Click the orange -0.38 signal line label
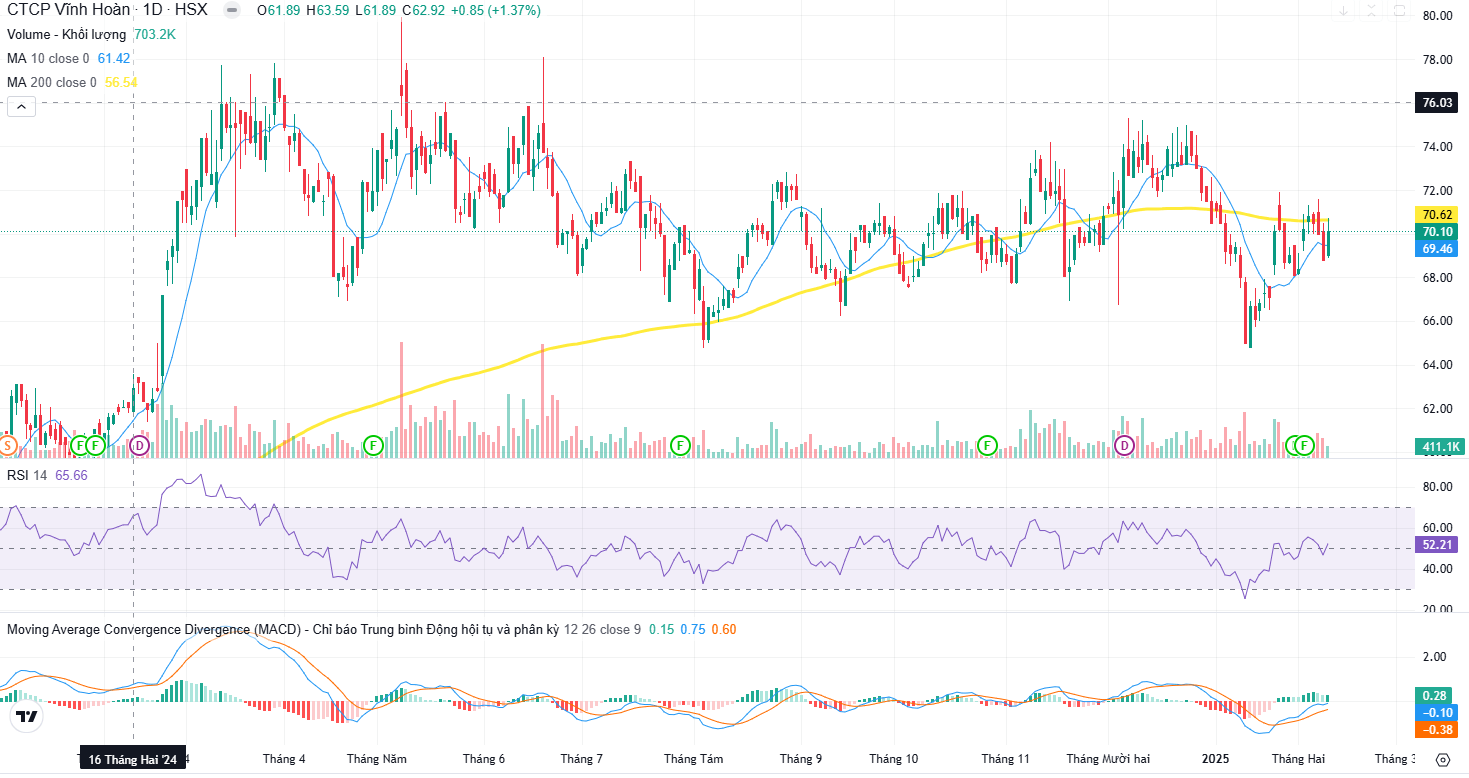 (x=1437, y=730)
